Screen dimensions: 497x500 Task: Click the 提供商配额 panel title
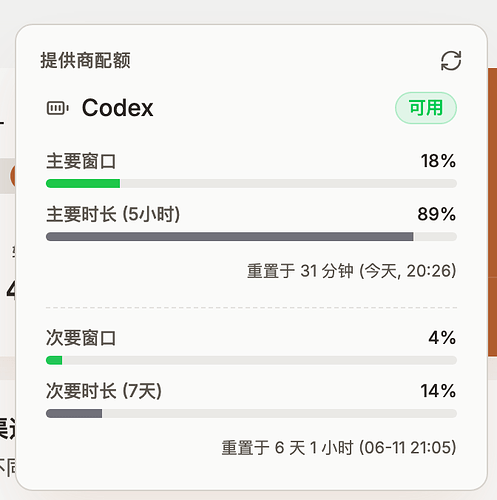85,60
